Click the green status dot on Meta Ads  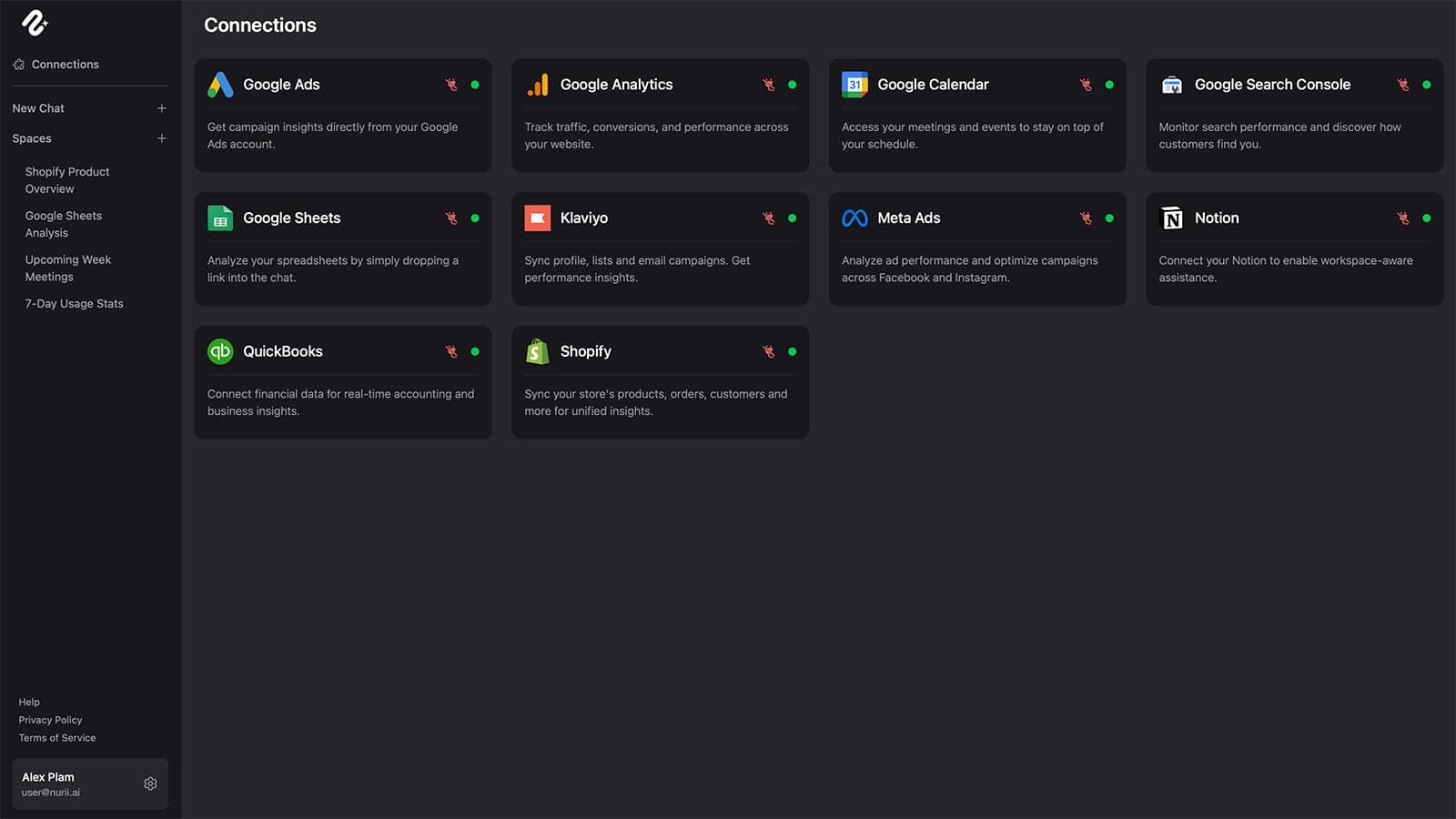click(1109, 218)
